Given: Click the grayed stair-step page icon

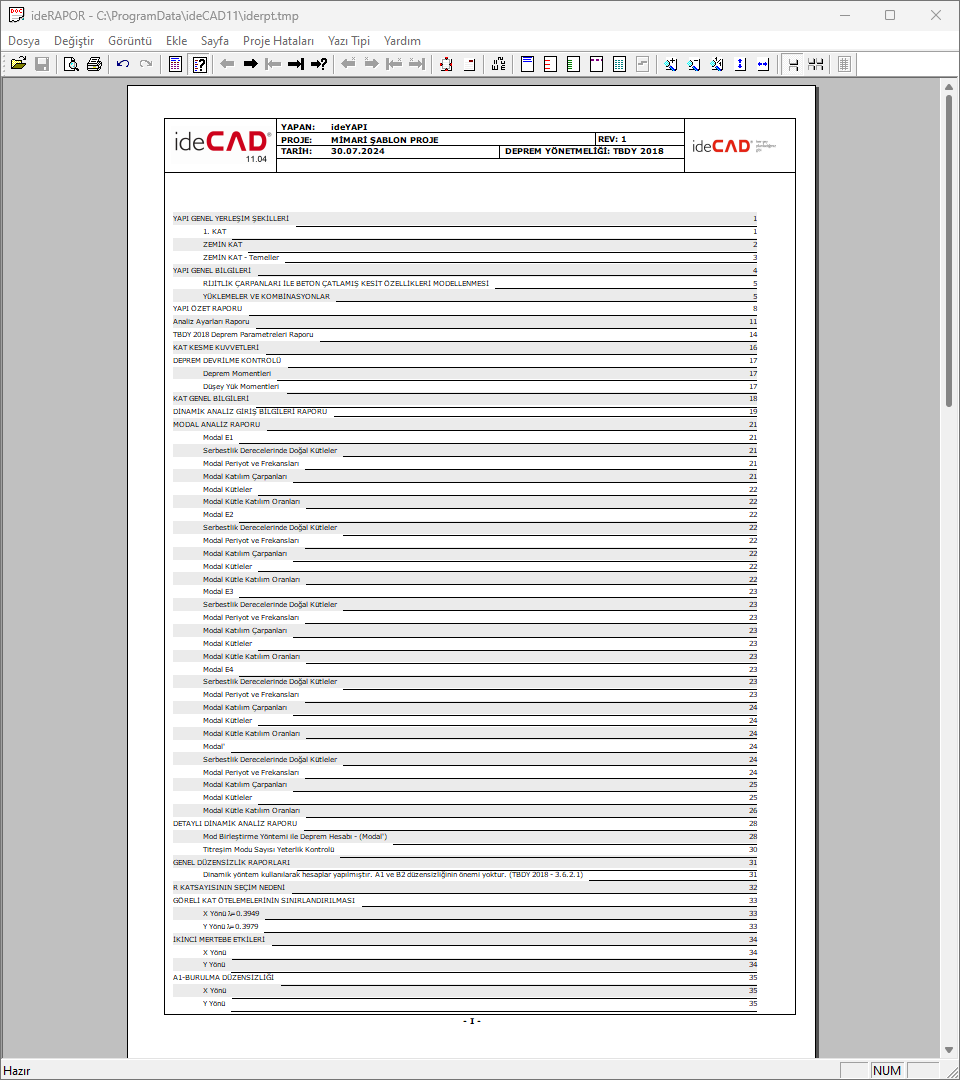Looking at the screenshot, I should [643, 64].
